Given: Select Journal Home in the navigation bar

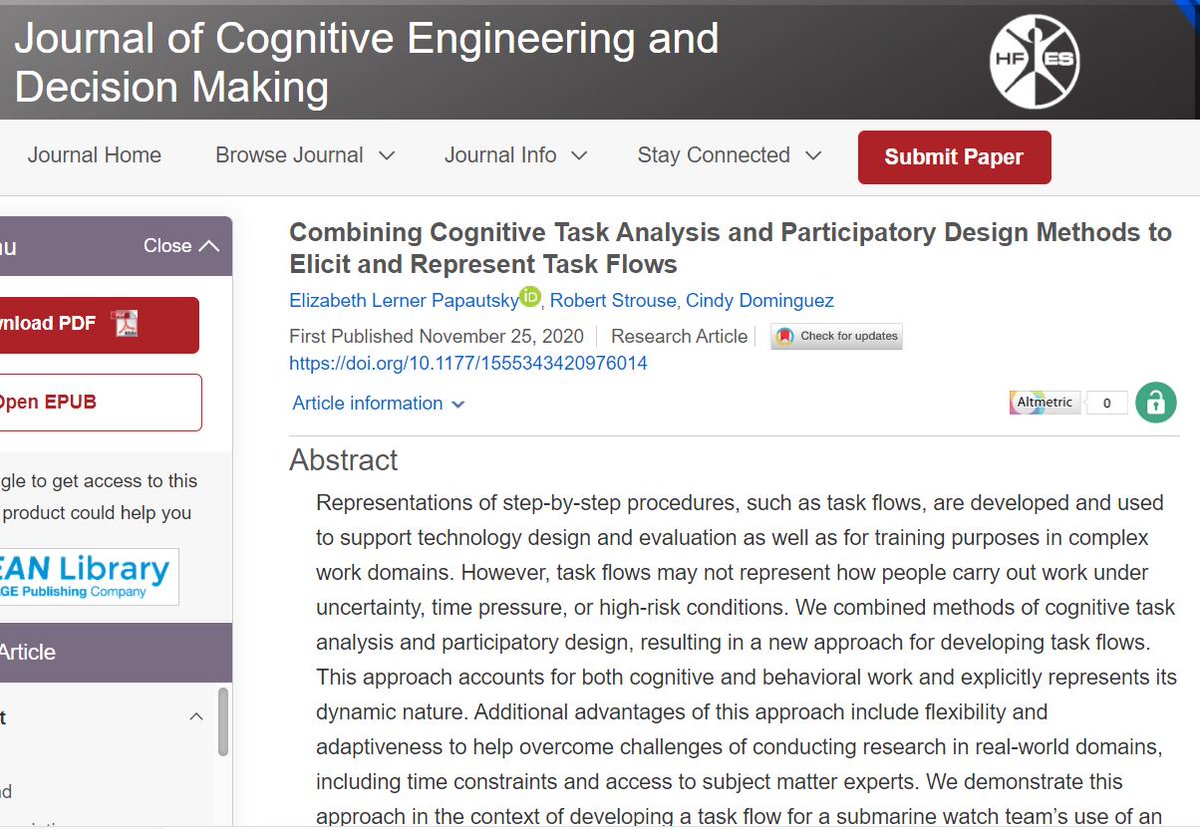Looking at the screenshot, I should tap(94, 155).
